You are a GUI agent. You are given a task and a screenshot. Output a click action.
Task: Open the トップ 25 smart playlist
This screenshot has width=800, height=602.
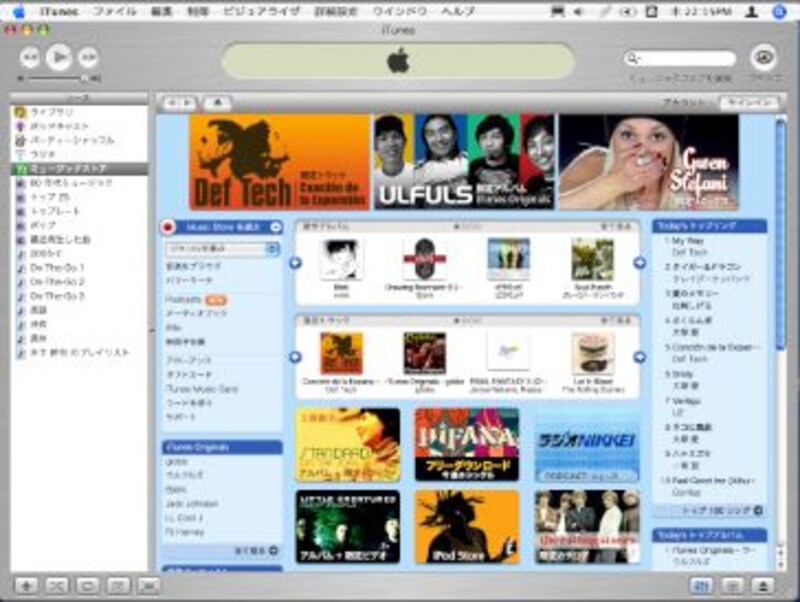tap(79, 197)
